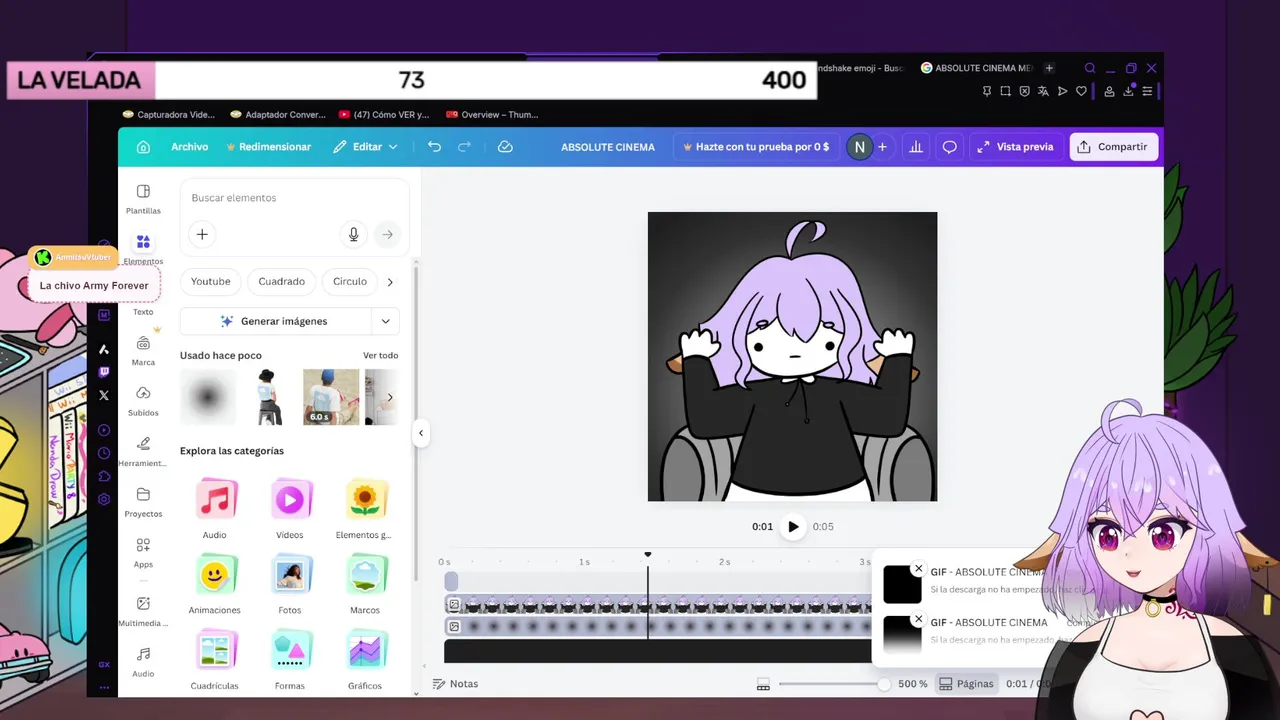Open the N profile avatar

(859, 147)
